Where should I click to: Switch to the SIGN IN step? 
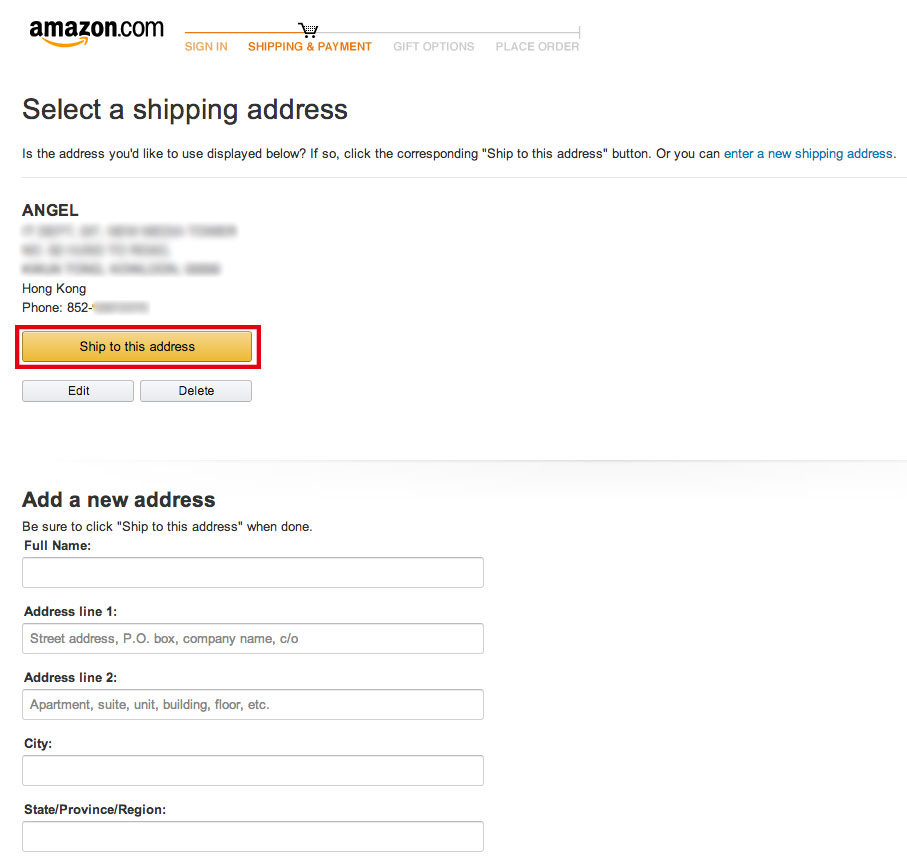coord(206,46)
